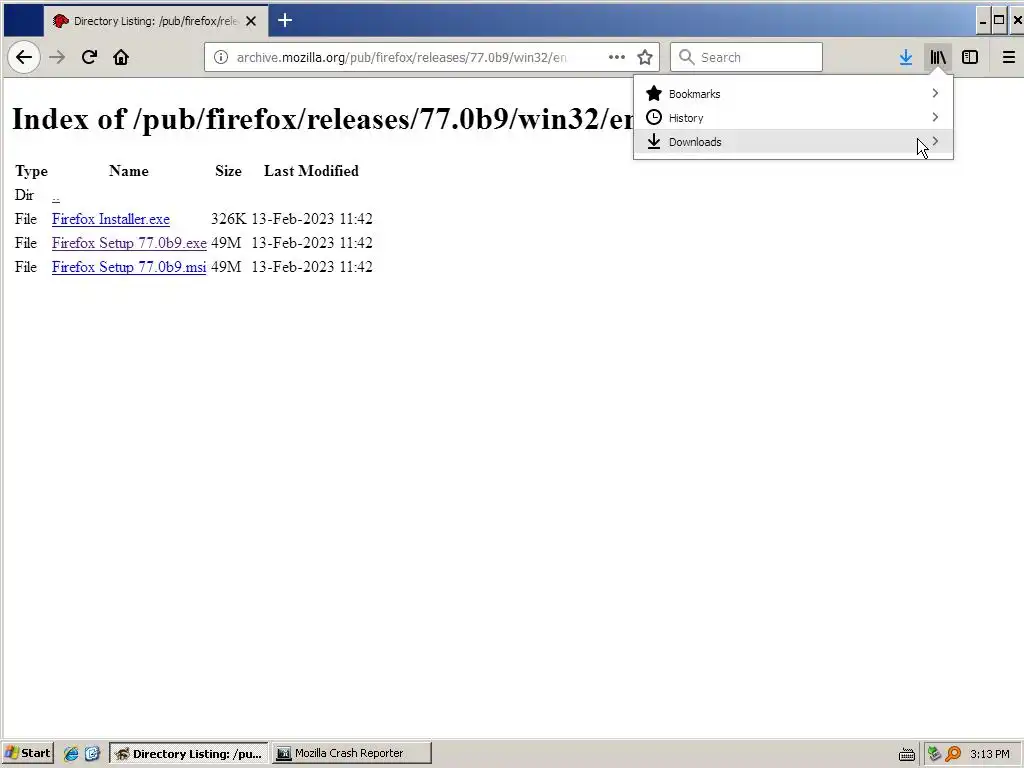The width and height of the screenshot is (1024, 768).
Task: Click the Bookmarks star icon in menu
Action: click(654, 93)
